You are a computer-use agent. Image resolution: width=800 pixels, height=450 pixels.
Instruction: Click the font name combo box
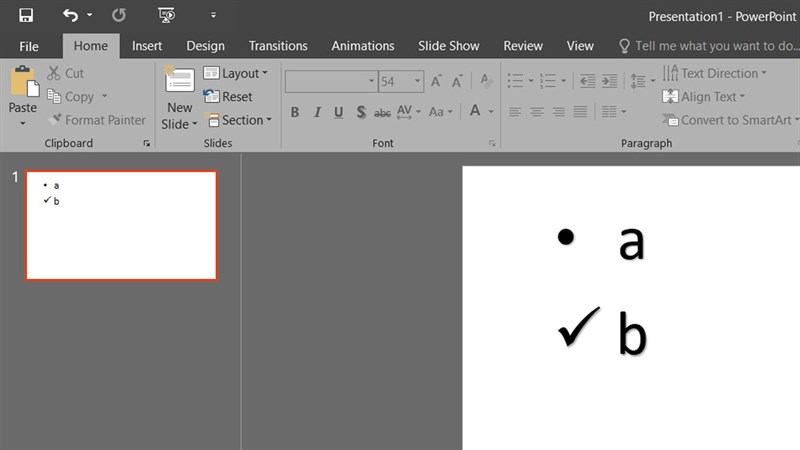(331, 81)
